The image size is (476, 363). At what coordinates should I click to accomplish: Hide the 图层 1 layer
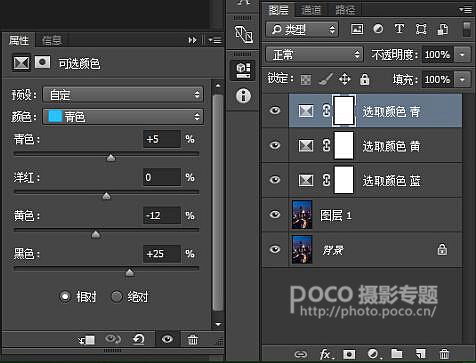275,214
